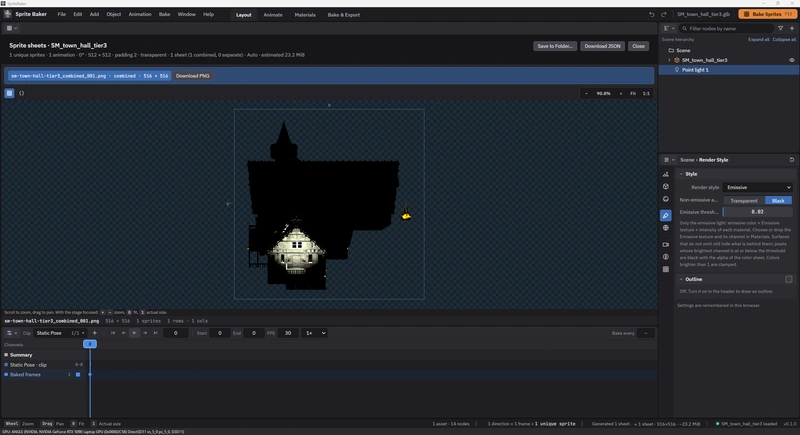Viewport: 800px width, 435px height.
Task: Switch to sheet image view icon
Action: pyautogui.click(x=9, y=93)
